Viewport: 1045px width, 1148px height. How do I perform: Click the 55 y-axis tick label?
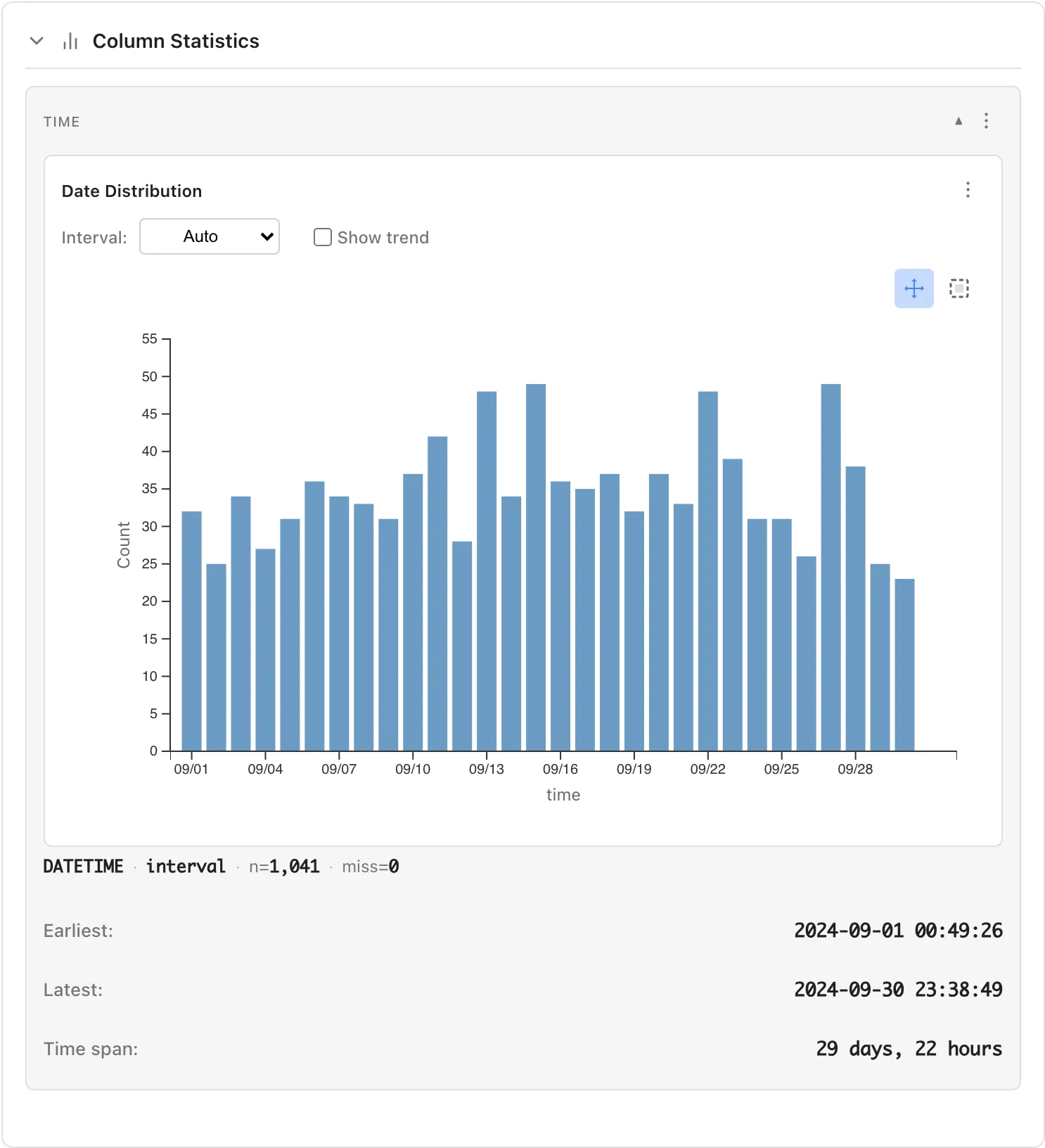tap(150, 339)
